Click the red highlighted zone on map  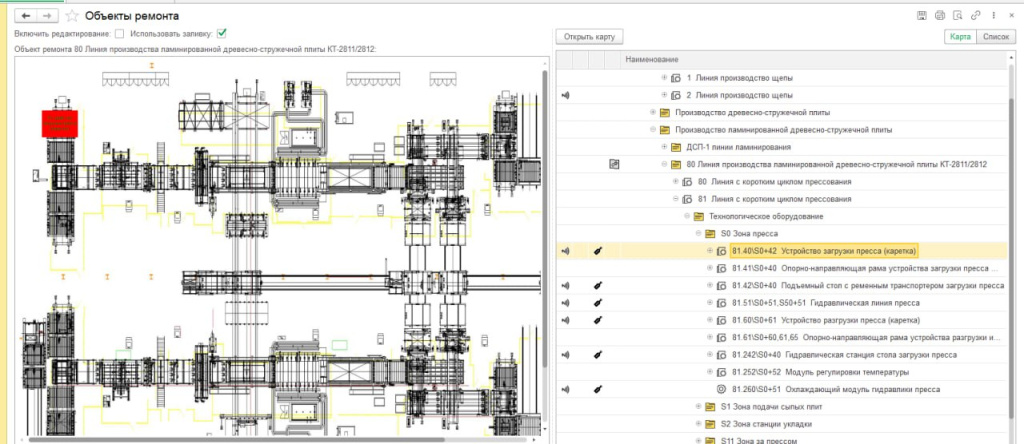point(59,123)
